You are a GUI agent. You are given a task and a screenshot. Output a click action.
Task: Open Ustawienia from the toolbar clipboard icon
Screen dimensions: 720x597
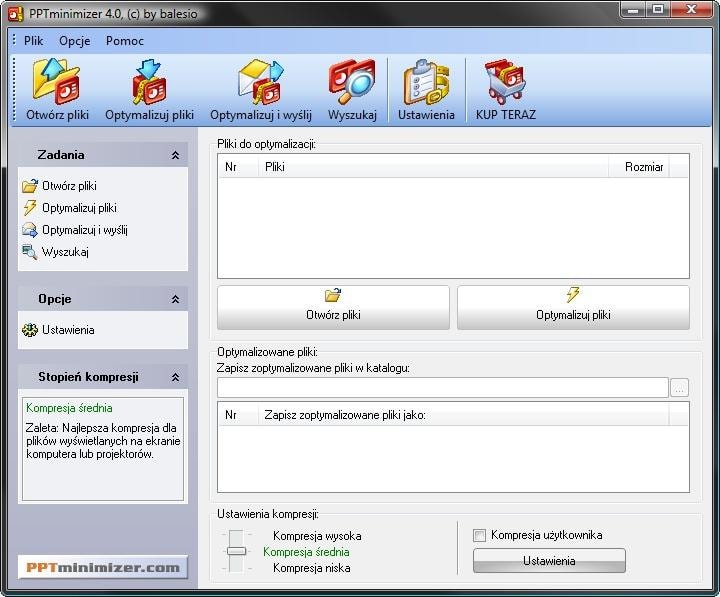(426, 82)
